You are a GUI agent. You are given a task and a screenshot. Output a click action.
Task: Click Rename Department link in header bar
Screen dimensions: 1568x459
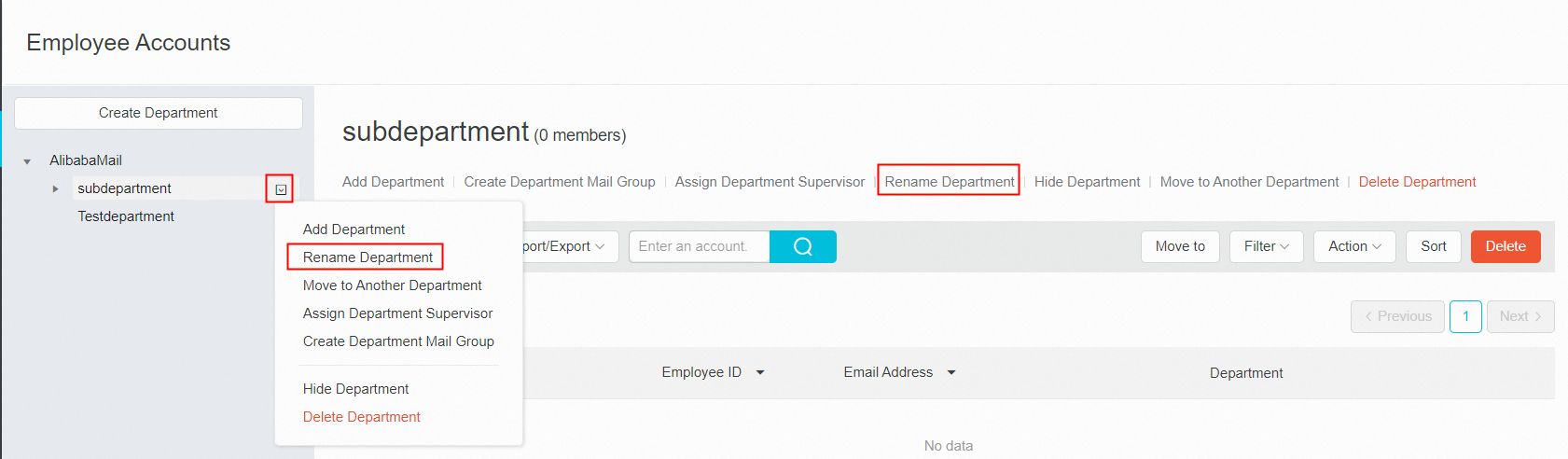coord(950,182)
